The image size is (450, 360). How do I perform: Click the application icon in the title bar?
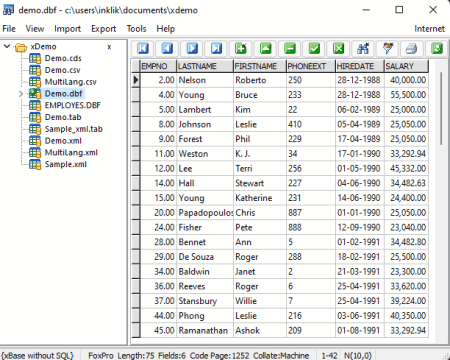tap(8, 10)
